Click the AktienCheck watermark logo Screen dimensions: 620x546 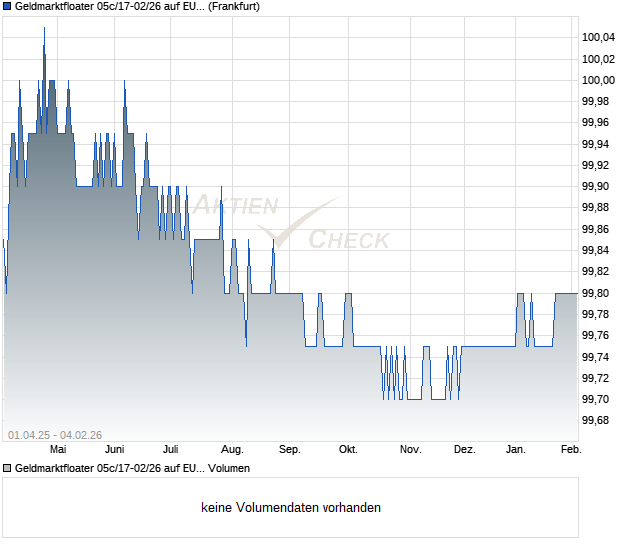(290, 224)
